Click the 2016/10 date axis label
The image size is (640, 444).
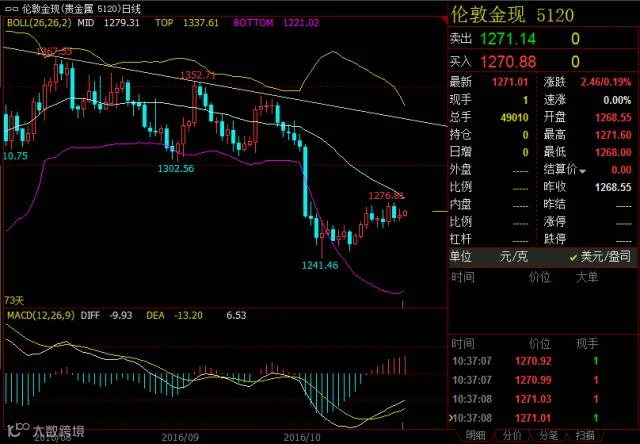coord(302,438)
